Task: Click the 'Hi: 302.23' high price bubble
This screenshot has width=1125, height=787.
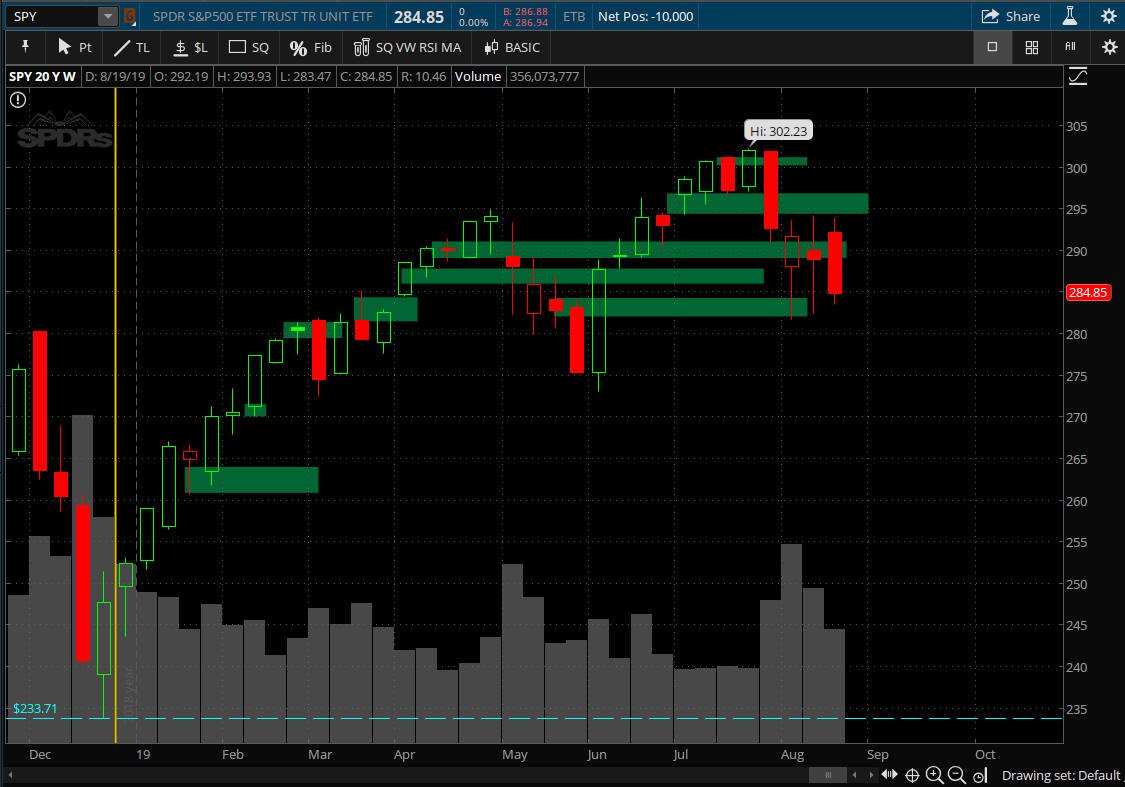Action: (778, 131)
